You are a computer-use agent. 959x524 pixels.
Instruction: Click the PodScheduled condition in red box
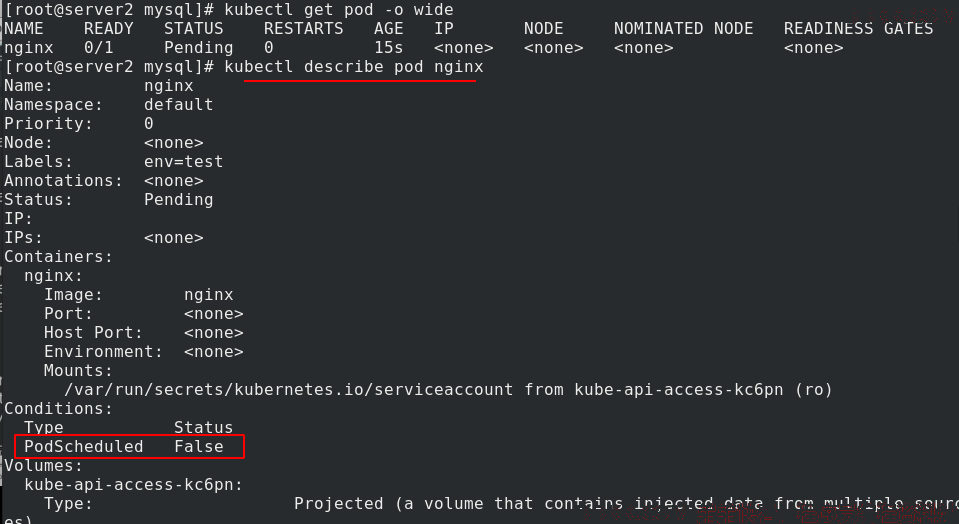(83, 446)
